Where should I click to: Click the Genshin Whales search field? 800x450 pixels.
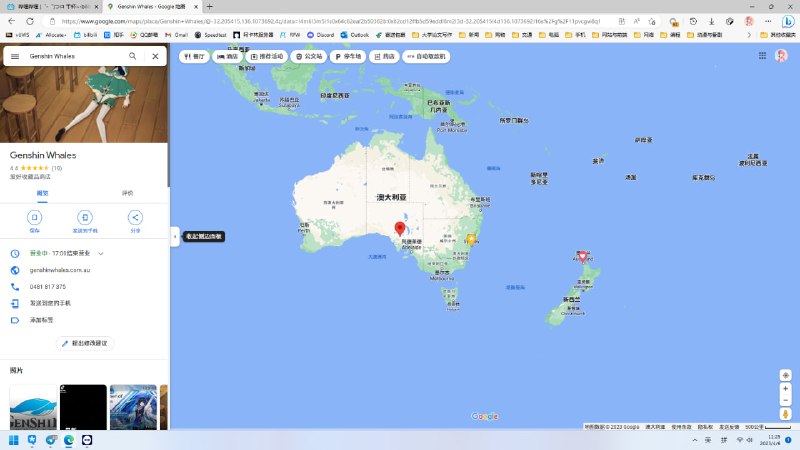click(74, 56)
